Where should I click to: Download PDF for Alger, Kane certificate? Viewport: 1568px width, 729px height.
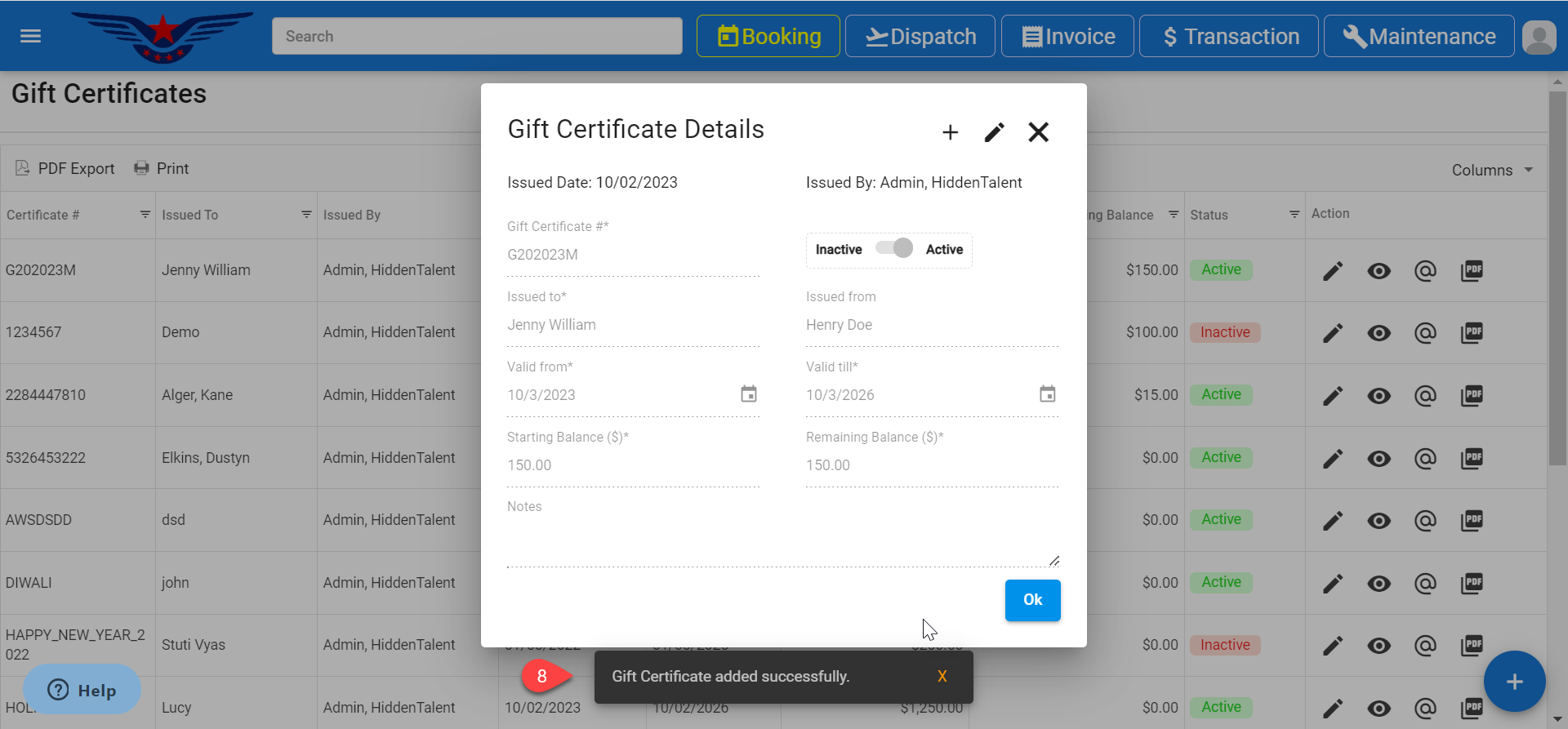point(1472,395)
